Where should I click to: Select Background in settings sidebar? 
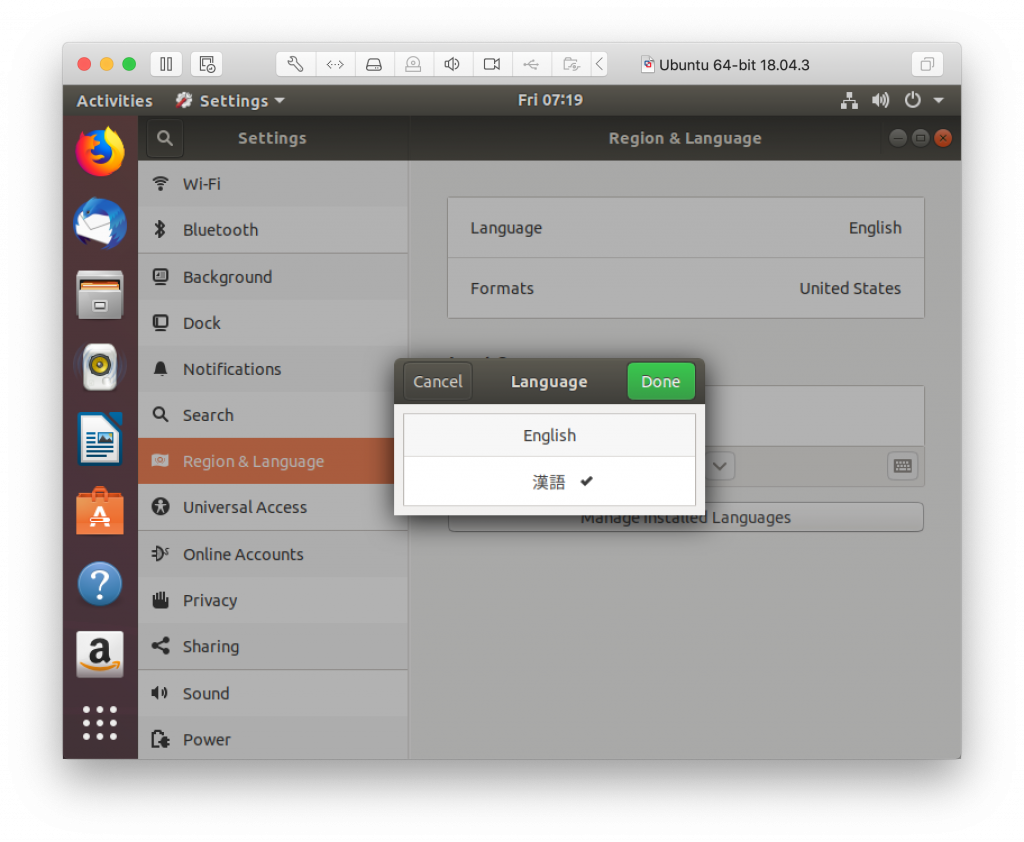tap(273, 277)
